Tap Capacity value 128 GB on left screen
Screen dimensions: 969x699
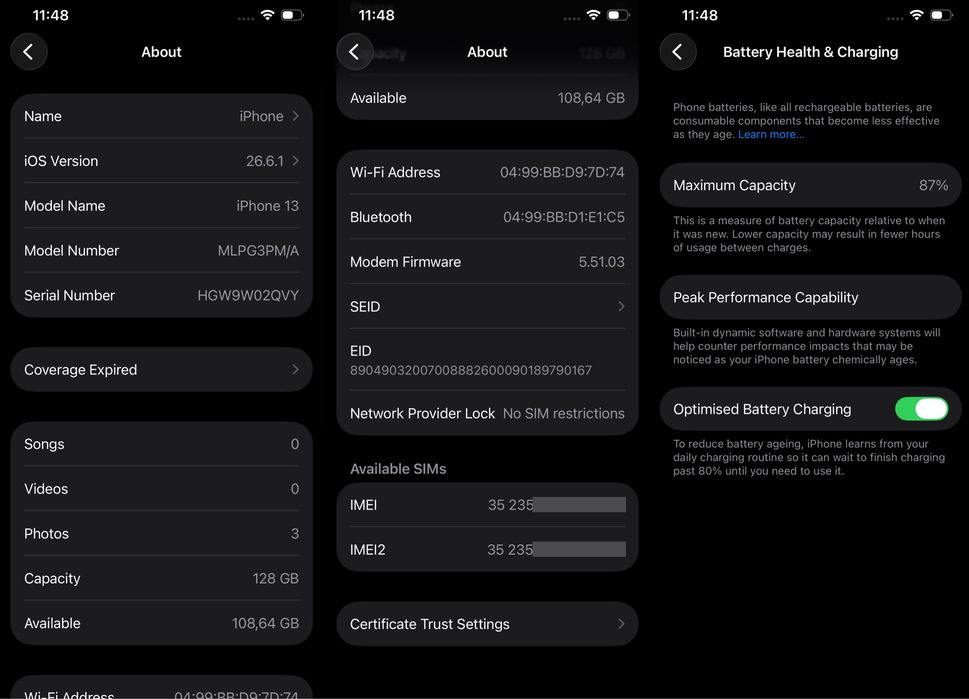[x=276, y=578]
